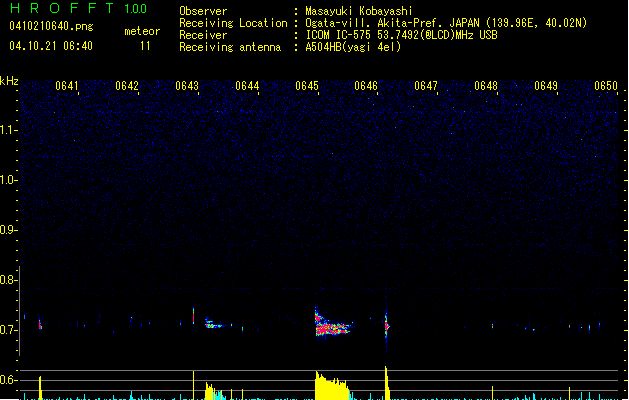The width and height of the screenshot is (629, 400).
Task: Click the meteor count value 11
Action: pos(145,46)
